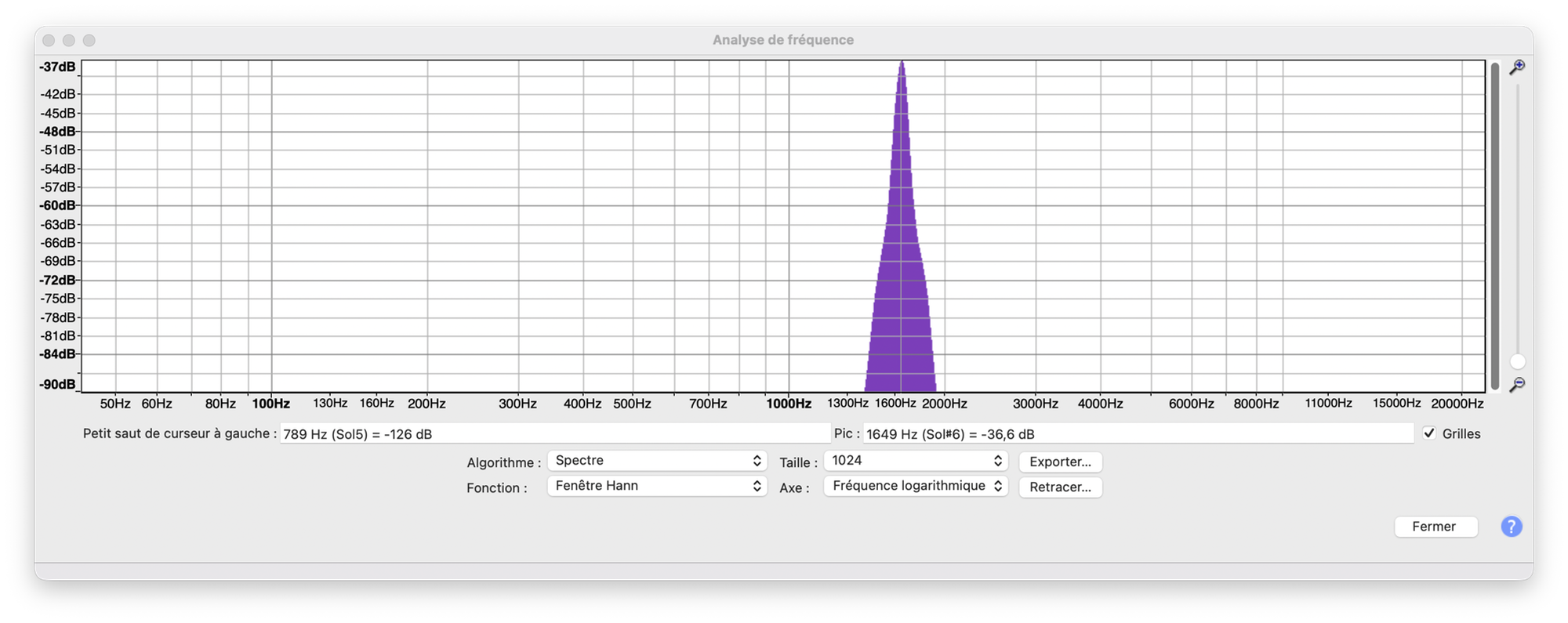Click the Analyse de fréquence title bar

click(782, 40)
